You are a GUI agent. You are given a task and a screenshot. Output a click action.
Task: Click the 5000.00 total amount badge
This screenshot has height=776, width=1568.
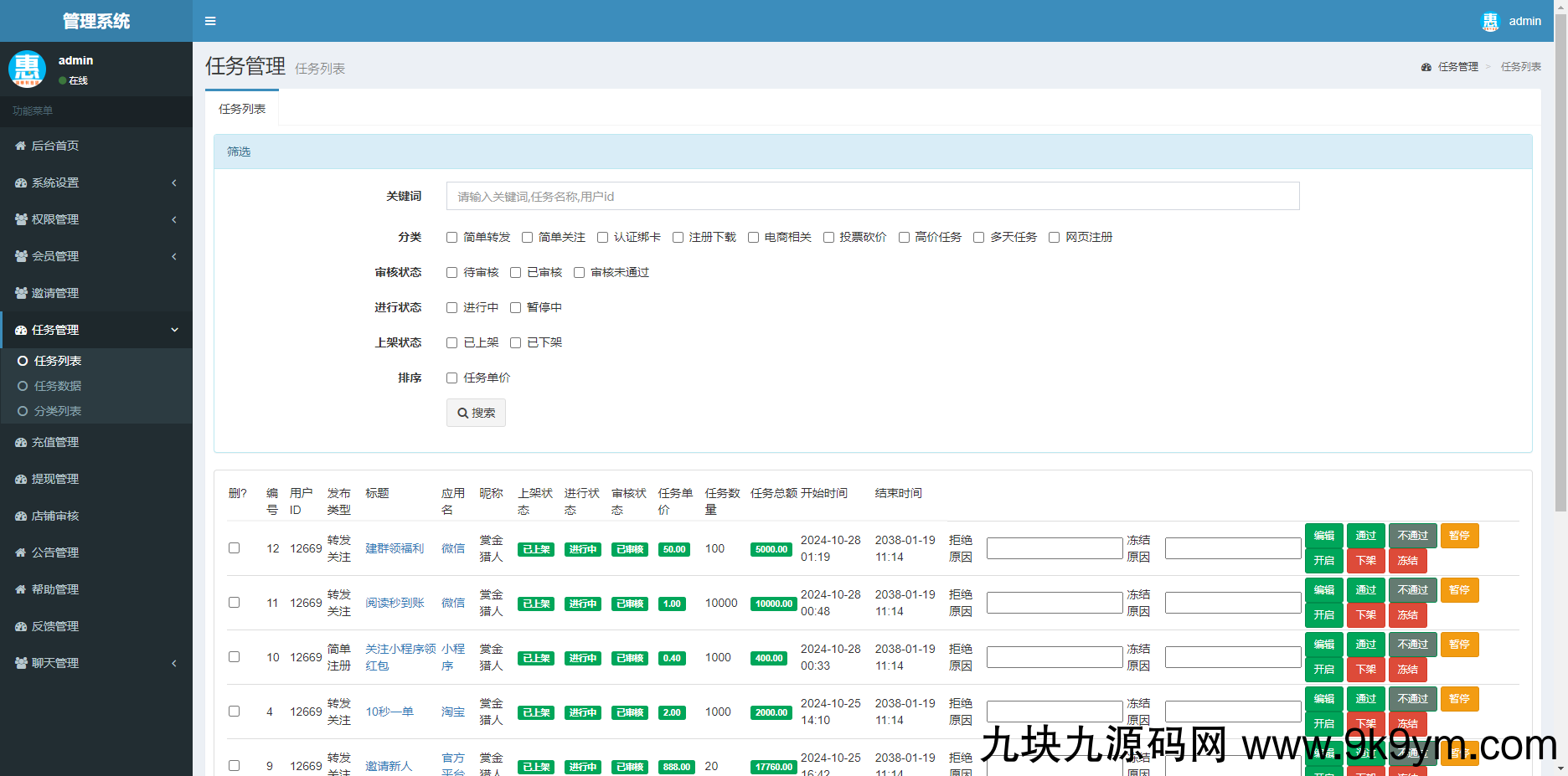click(x=771, y=549)
